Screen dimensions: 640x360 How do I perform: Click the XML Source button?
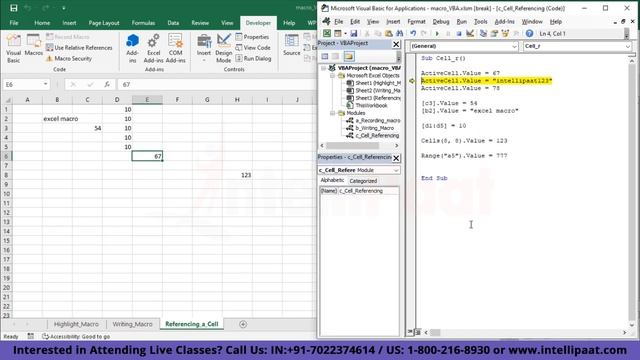point(291,45)
